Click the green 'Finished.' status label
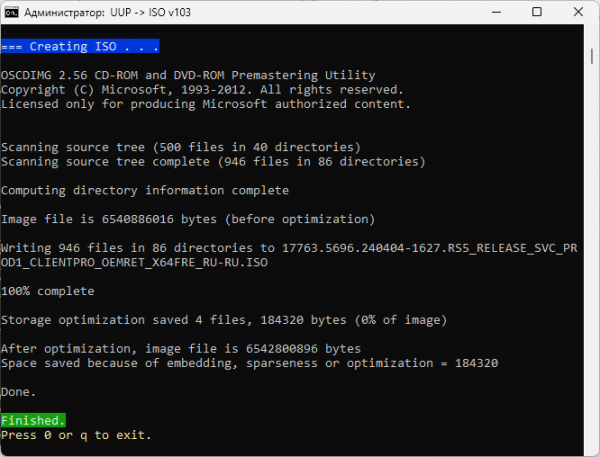 click(33, 420)
